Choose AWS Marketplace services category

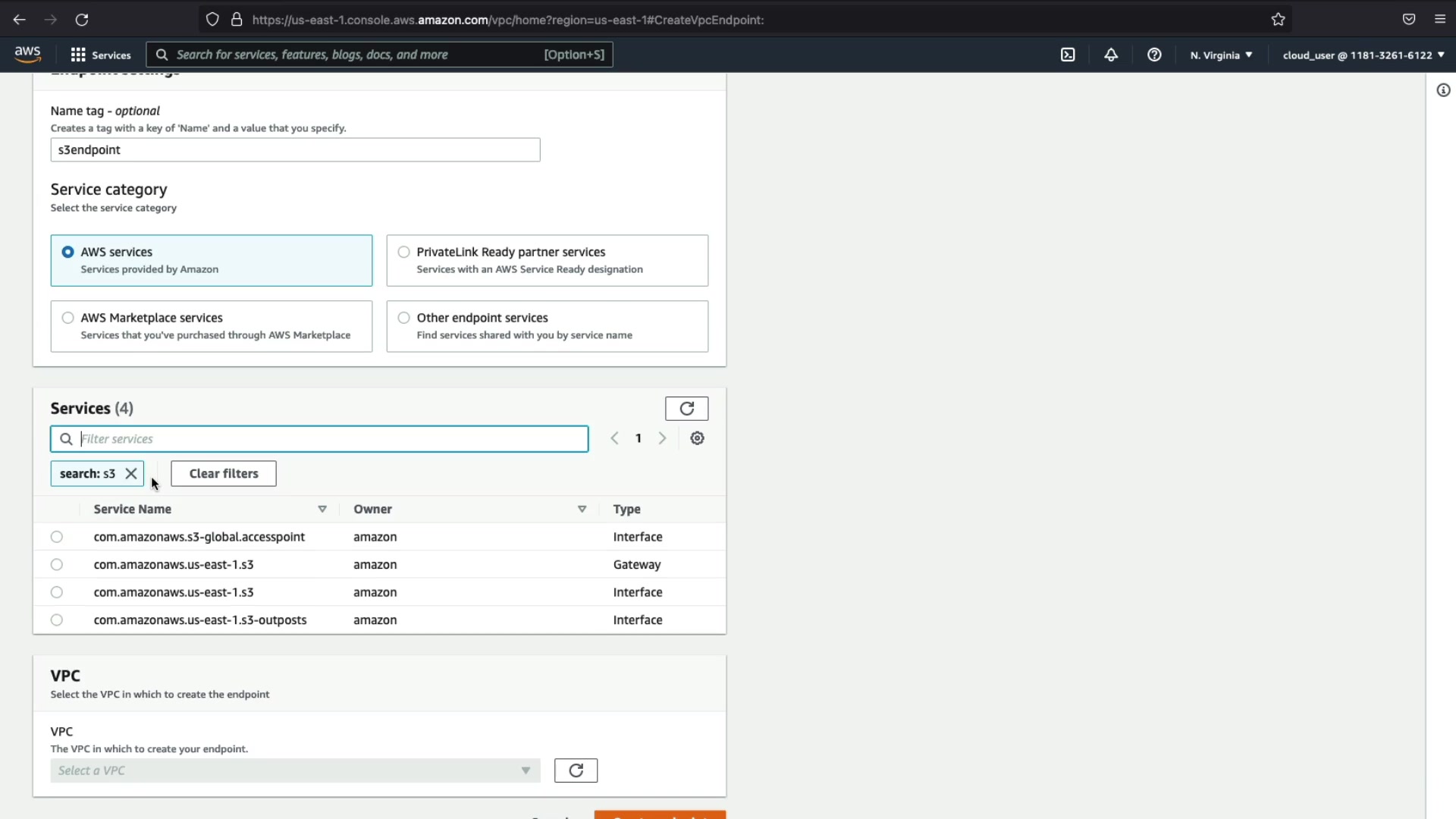pos(68,318)
